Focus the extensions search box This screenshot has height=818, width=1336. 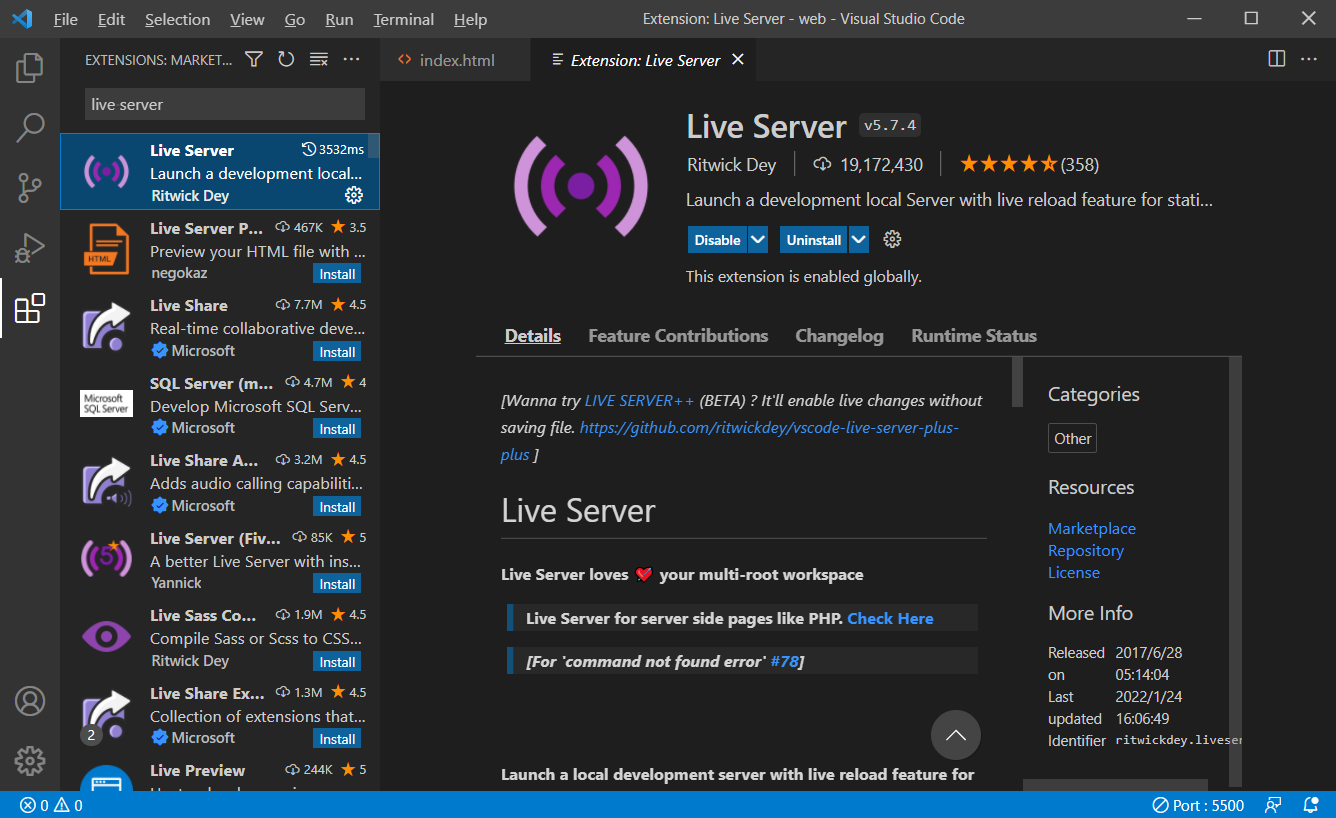click(x=225, y=104)
